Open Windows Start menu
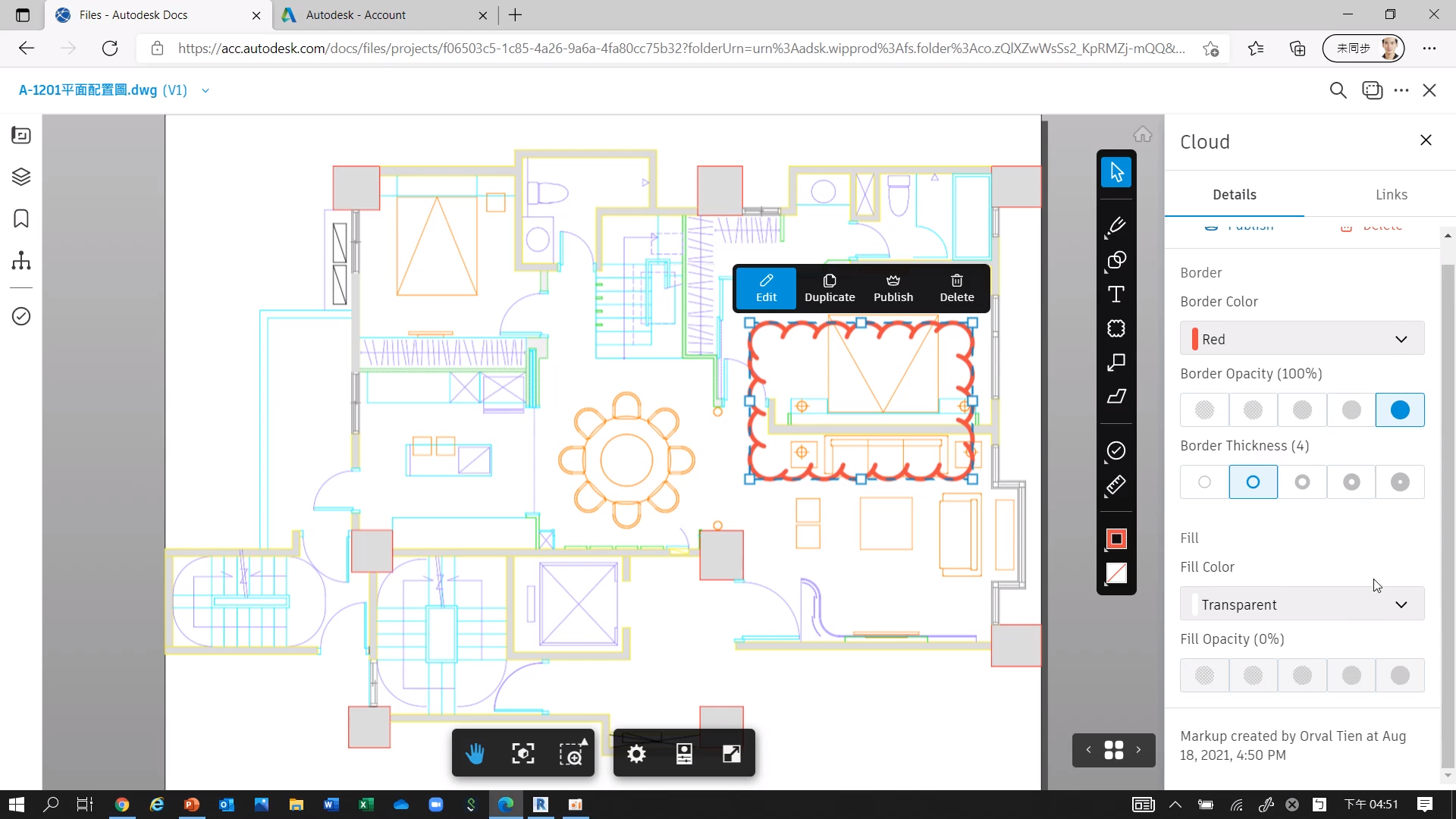1456x819 pixels. point(17,805)
